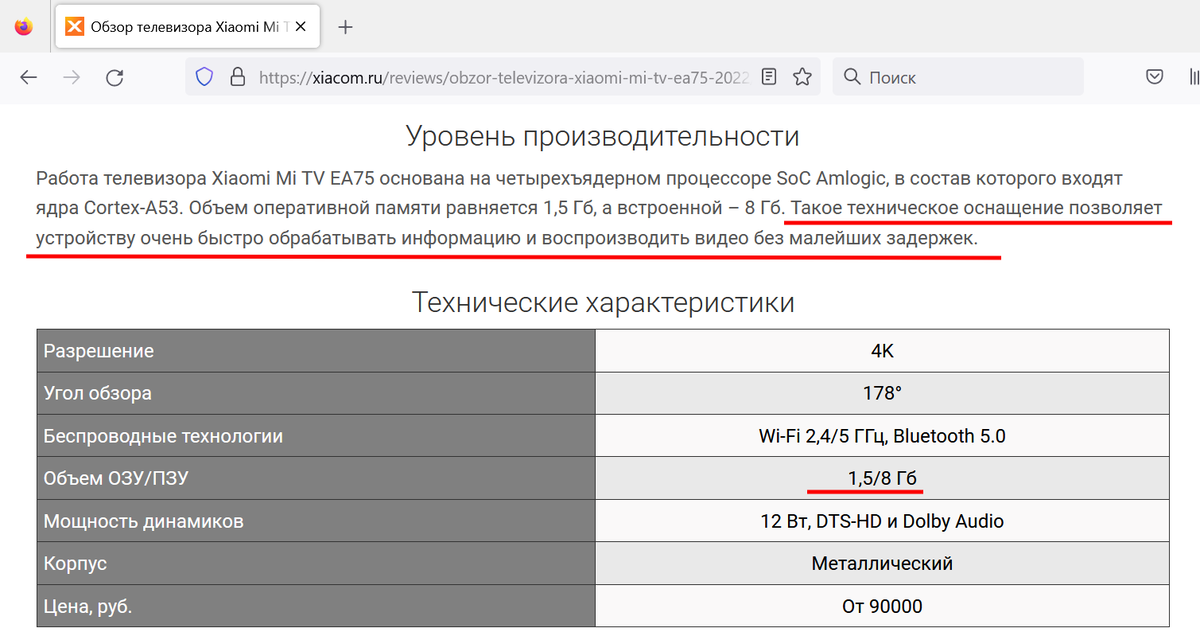Close the Обзор телевизора tab
The height and width of the screenshot is (632, 1200).
tap(299, 26)
